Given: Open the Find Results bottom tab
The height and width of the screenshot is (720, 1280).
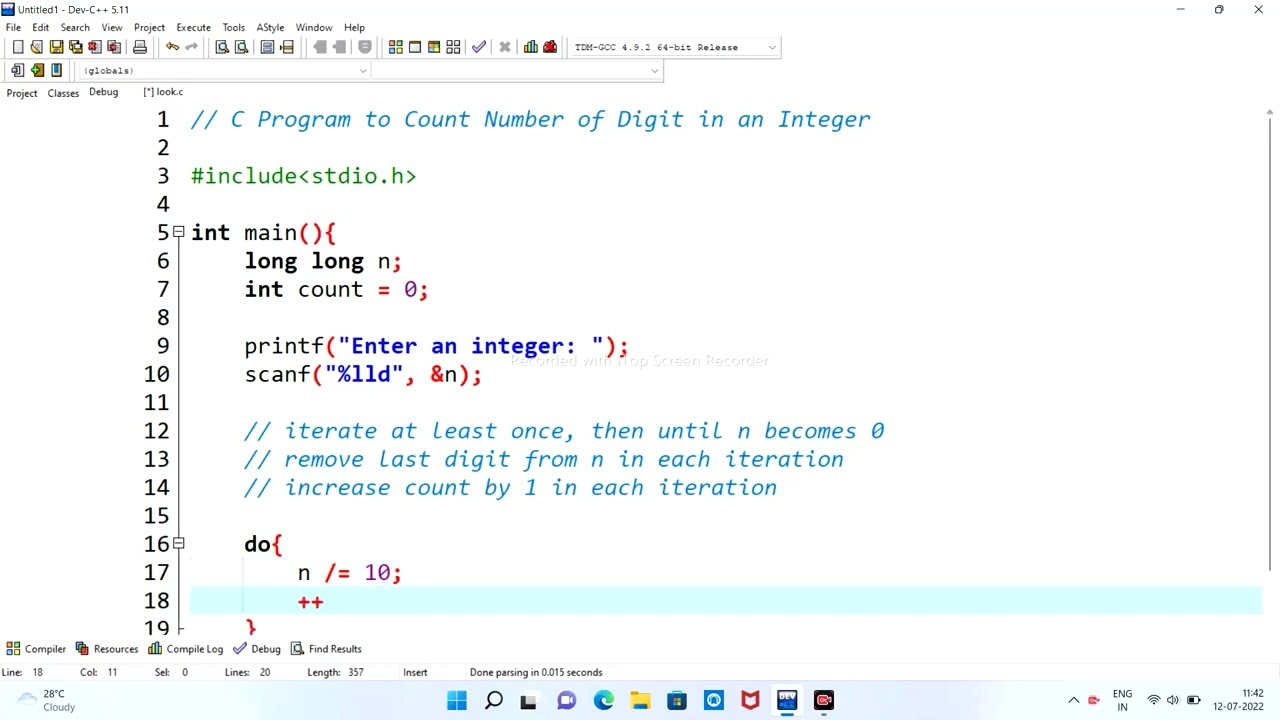Looking at the screenshot, I should click(326, 649).
